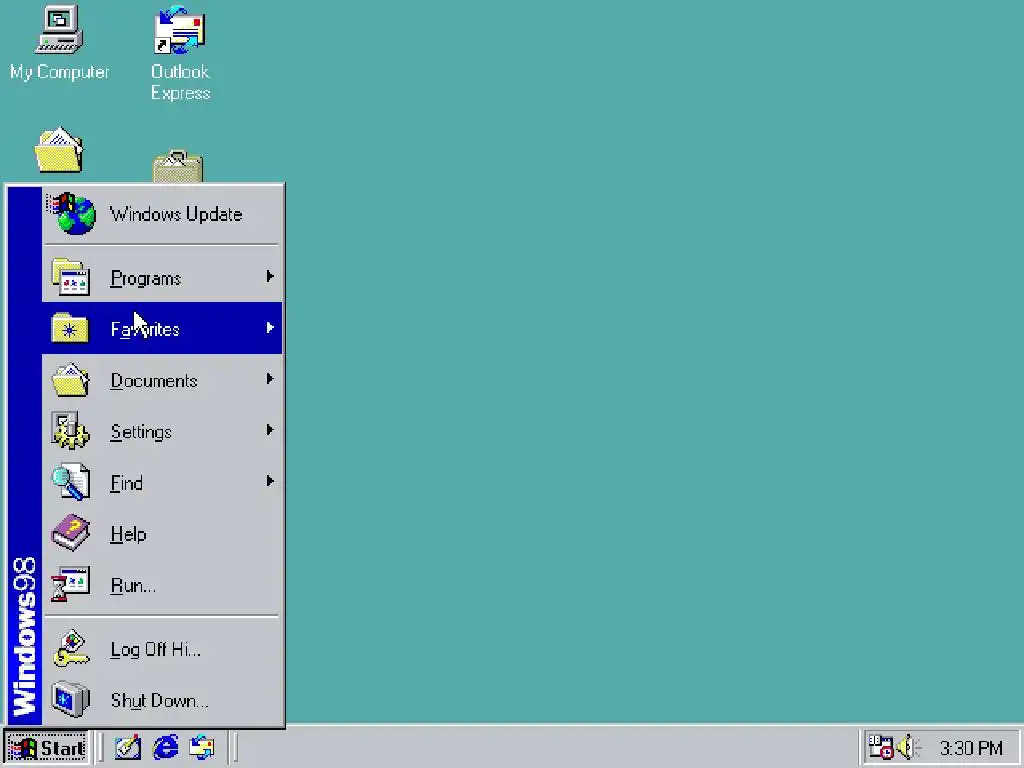Show the desktop via Quick Launch icon
The image size is (1024, 768).
[127, 747]
